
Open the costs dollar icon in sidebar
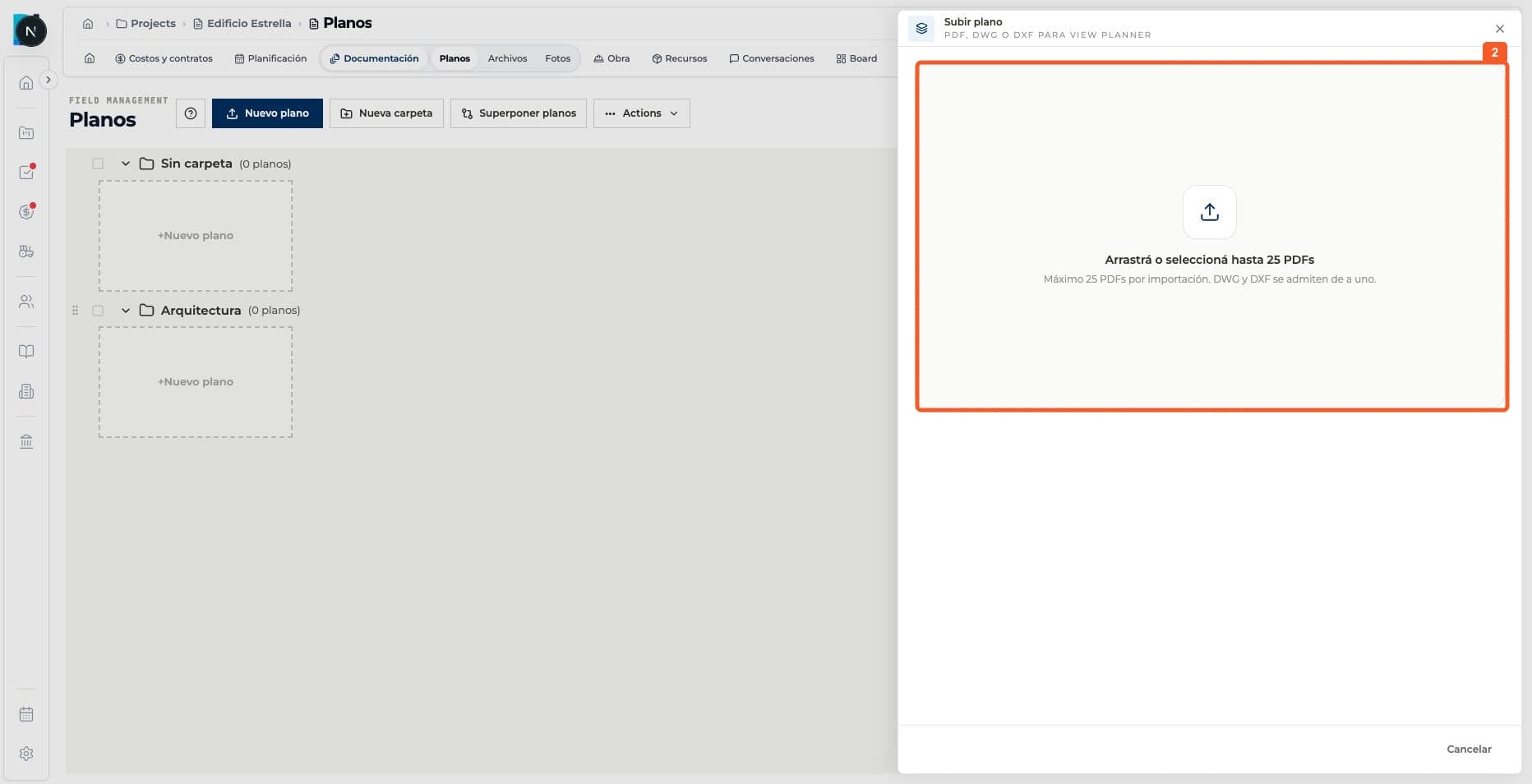point(26,212)
